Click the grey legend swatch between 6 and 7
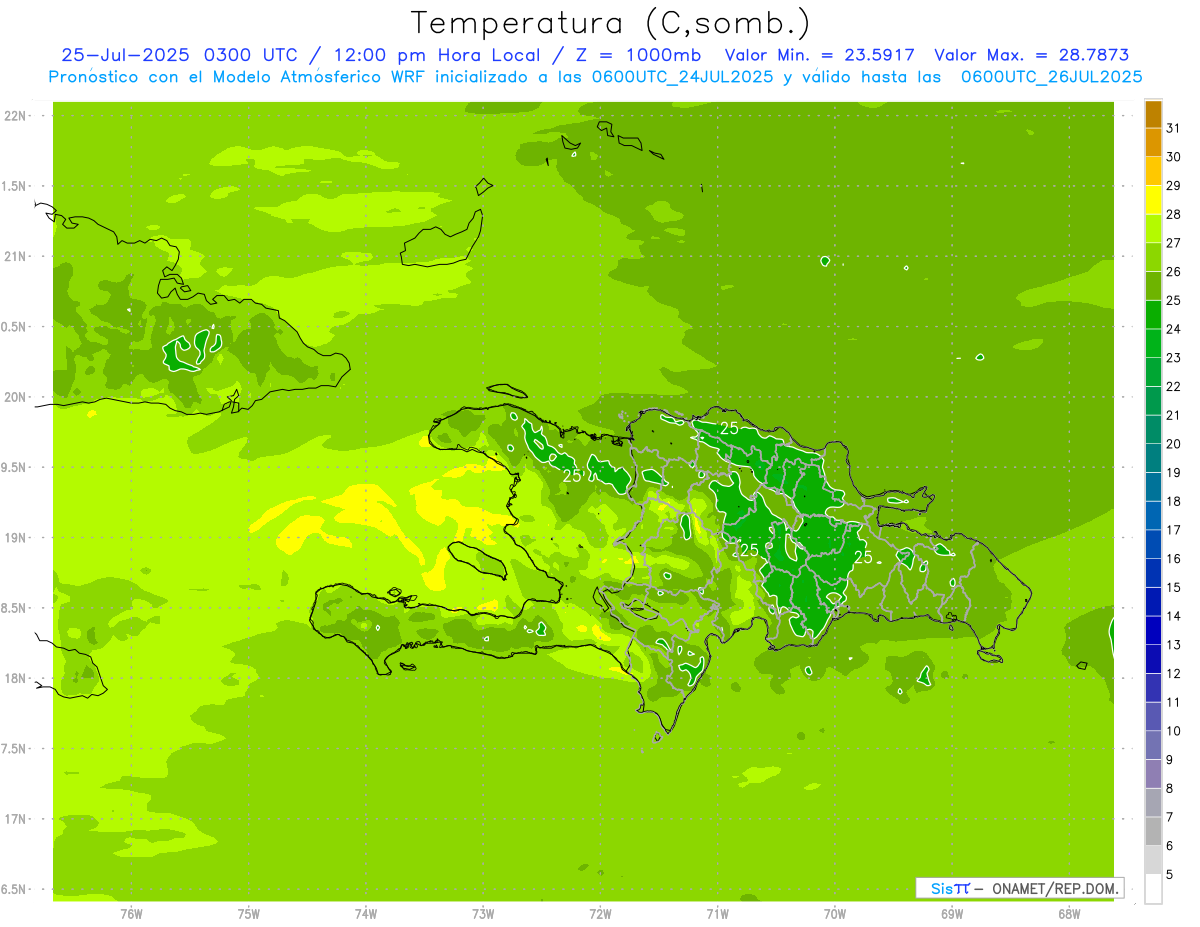 point(1153,831)
